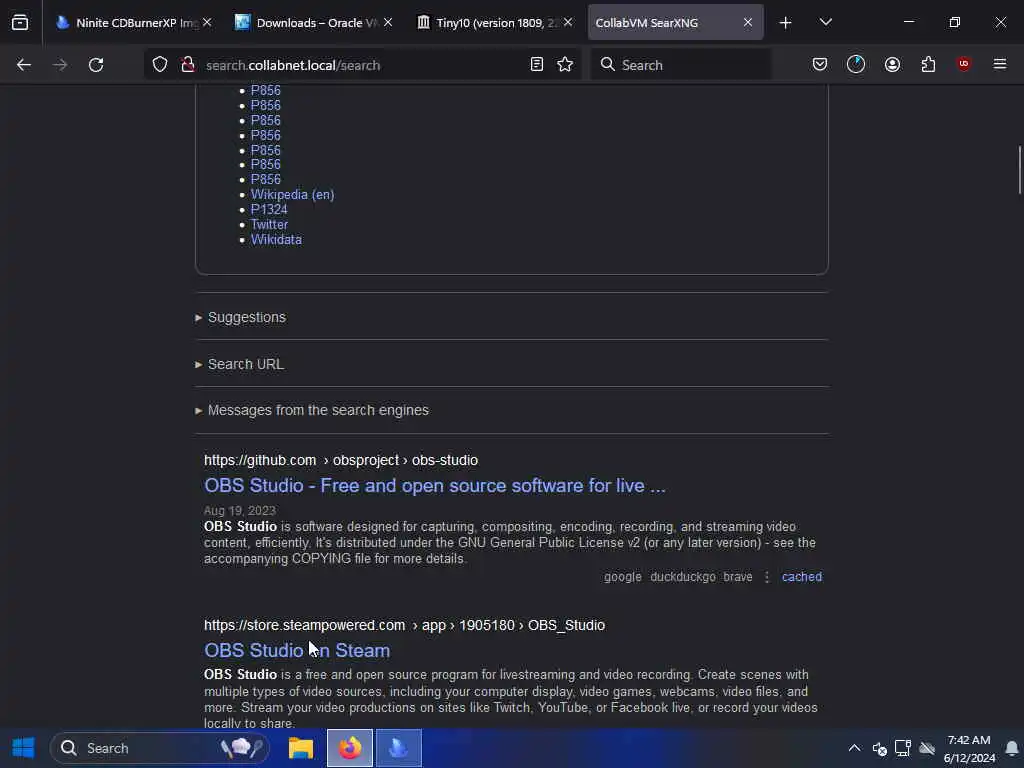Close the Downloads Oracle VM tab
This screenshot has width=1024, height=768.
(x=388, y=23)
